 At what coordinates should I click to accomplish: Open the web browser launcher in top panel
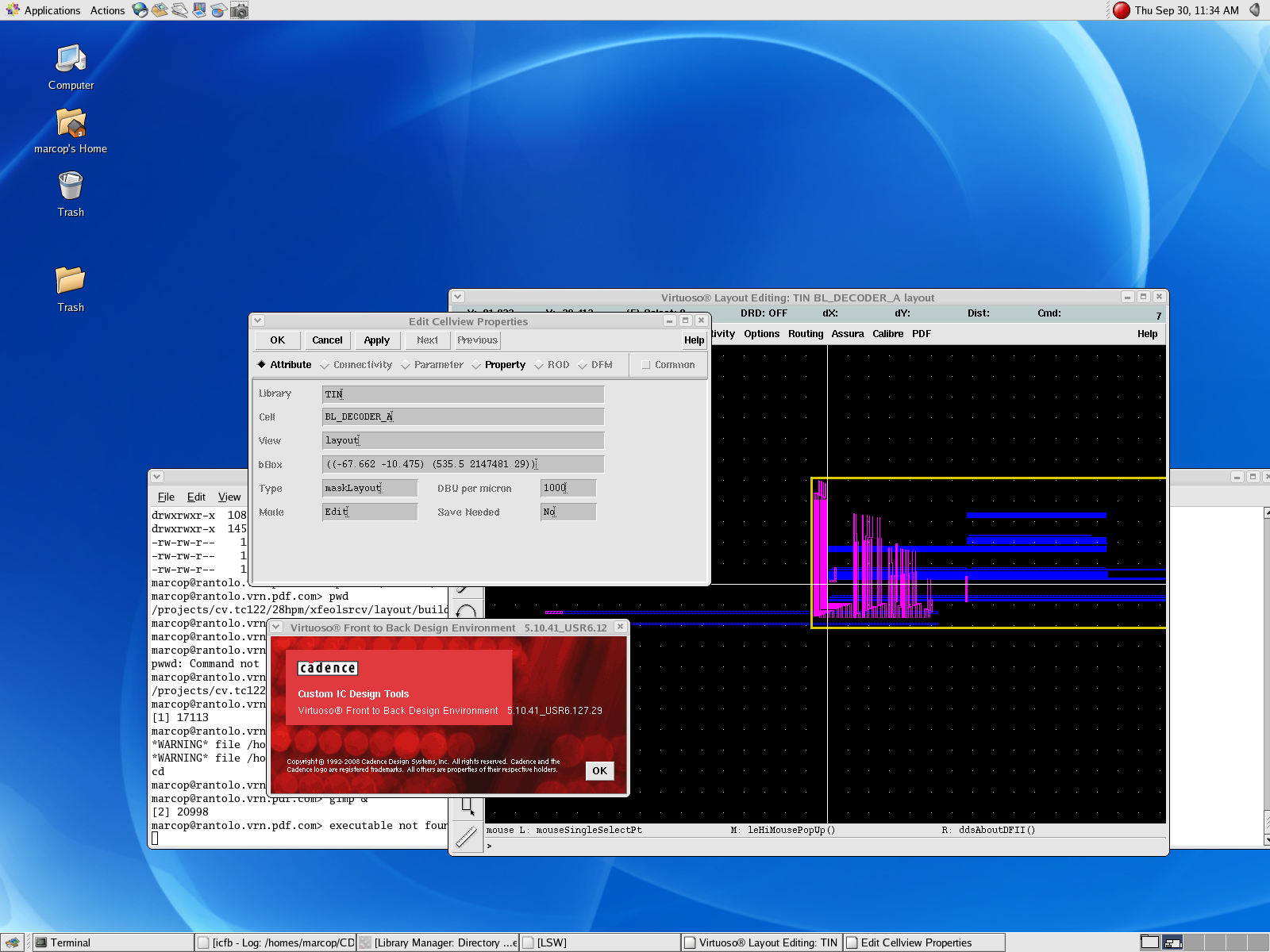pyautogui.click(x=140, y=10)
